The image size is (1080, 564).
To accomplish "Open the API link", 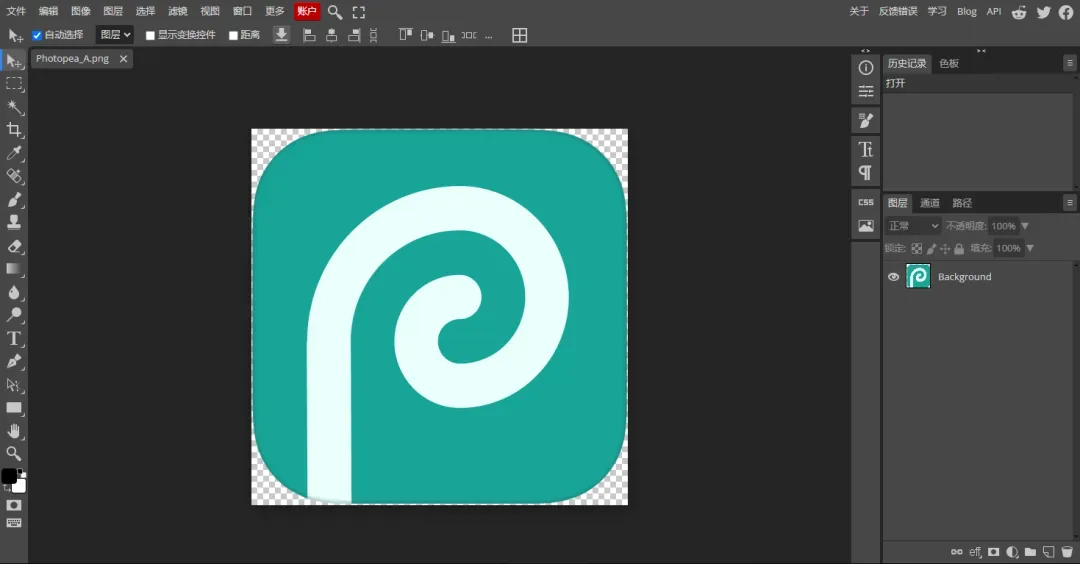I will click(993, 11).
